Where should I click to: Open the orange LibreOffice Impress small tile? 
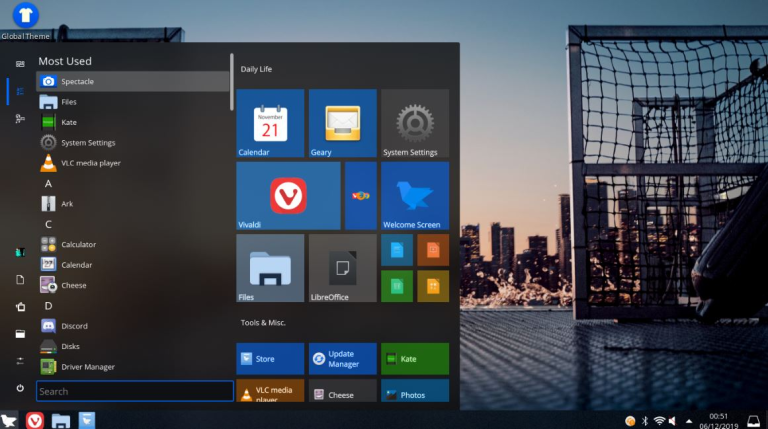tap(433, 250)
